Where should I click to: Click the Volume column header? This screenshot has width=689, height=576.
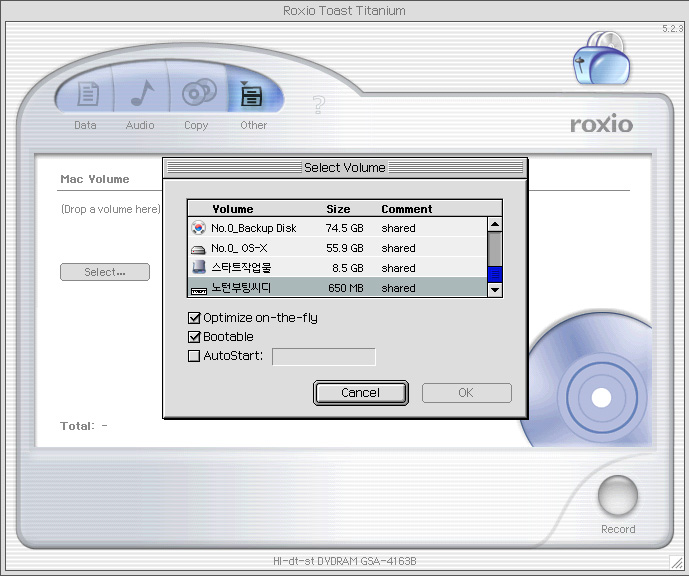tap(233, 209)
